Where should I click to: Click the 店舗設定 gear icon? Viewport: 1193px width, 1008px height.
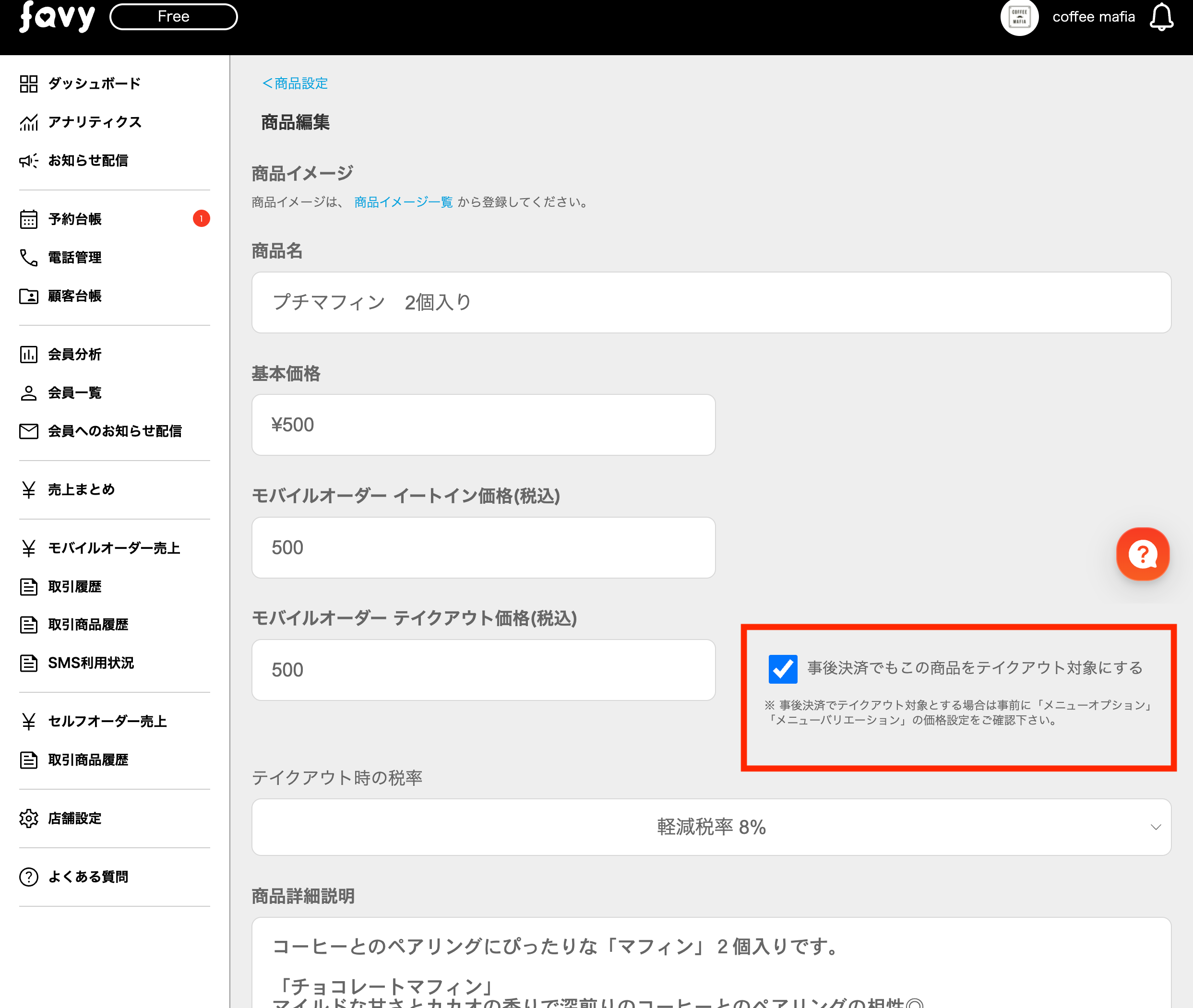[29, 818]
